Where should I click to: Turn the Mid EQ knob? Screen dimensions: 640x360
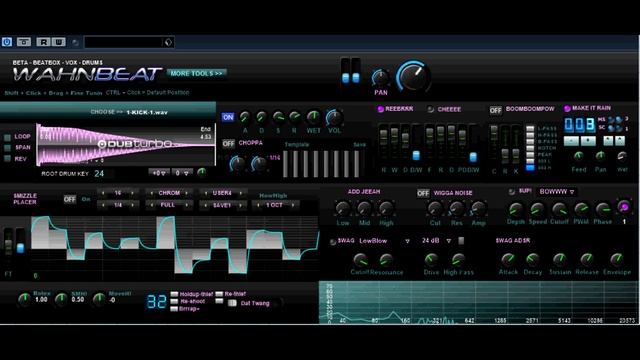[x=364, y=209]
